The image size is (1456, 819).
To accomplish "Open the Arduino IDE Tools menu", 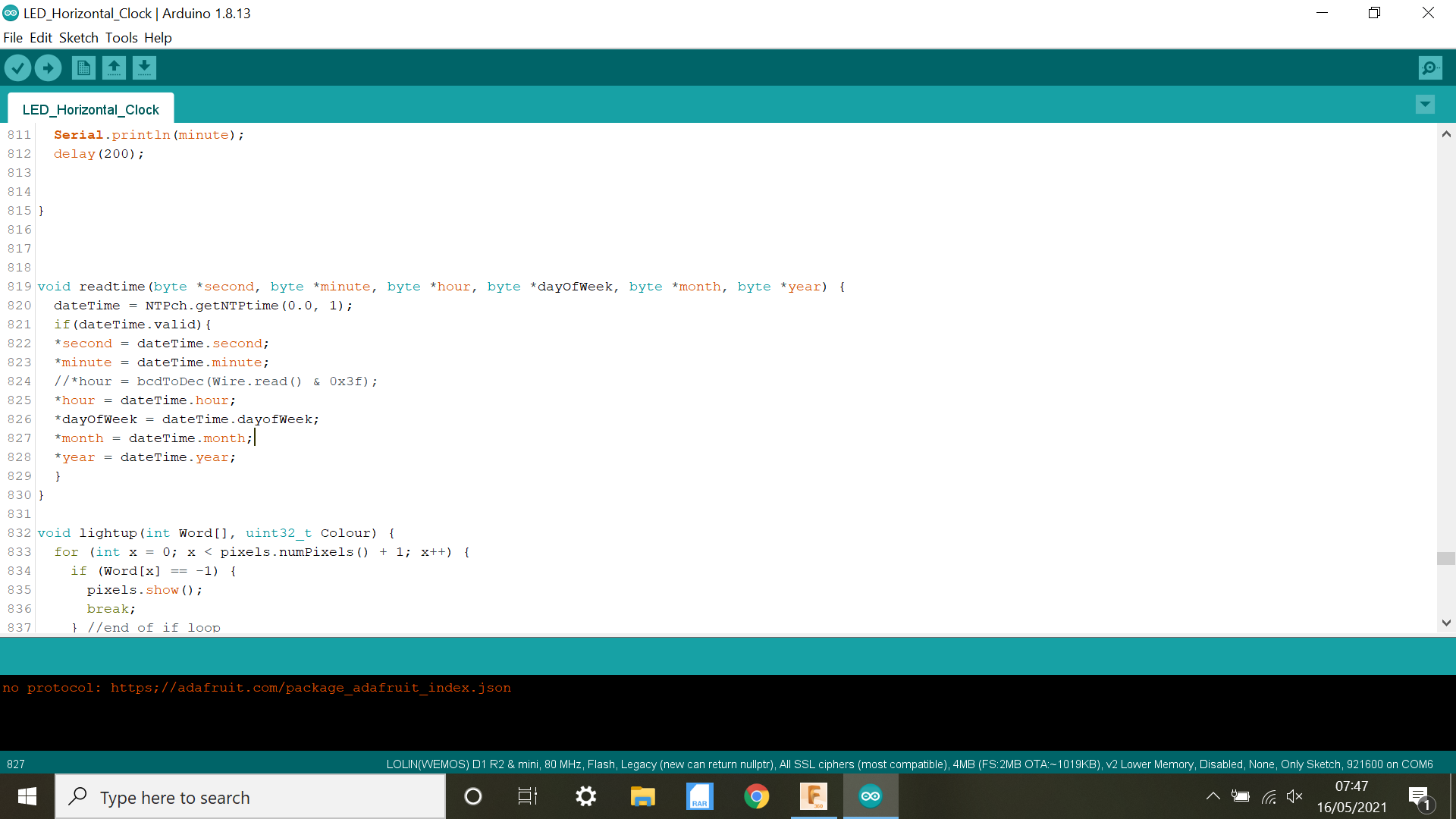I will (119, 37).
